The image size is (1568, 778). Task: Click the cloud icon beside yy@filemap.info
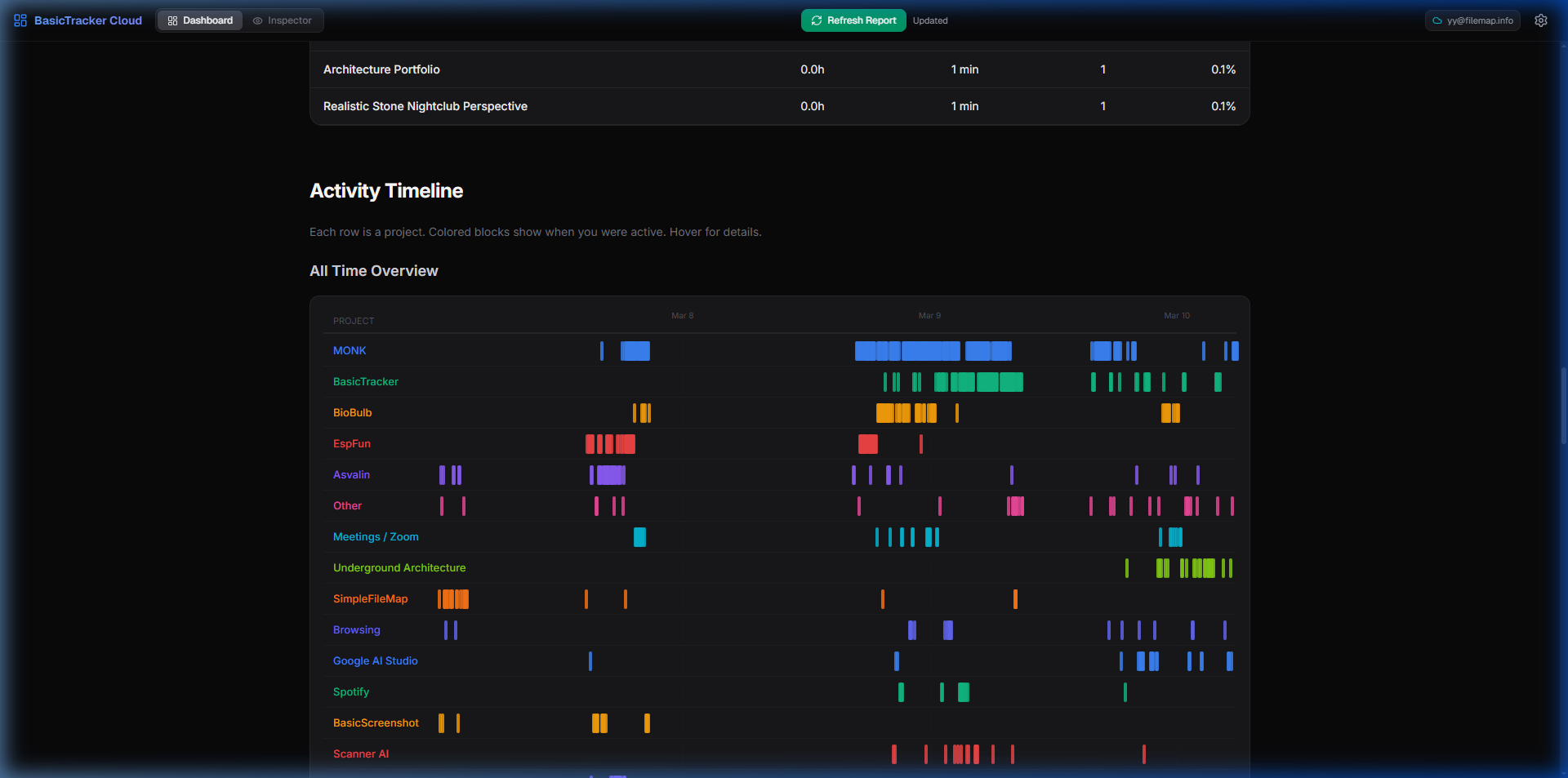click(1437, 20)
